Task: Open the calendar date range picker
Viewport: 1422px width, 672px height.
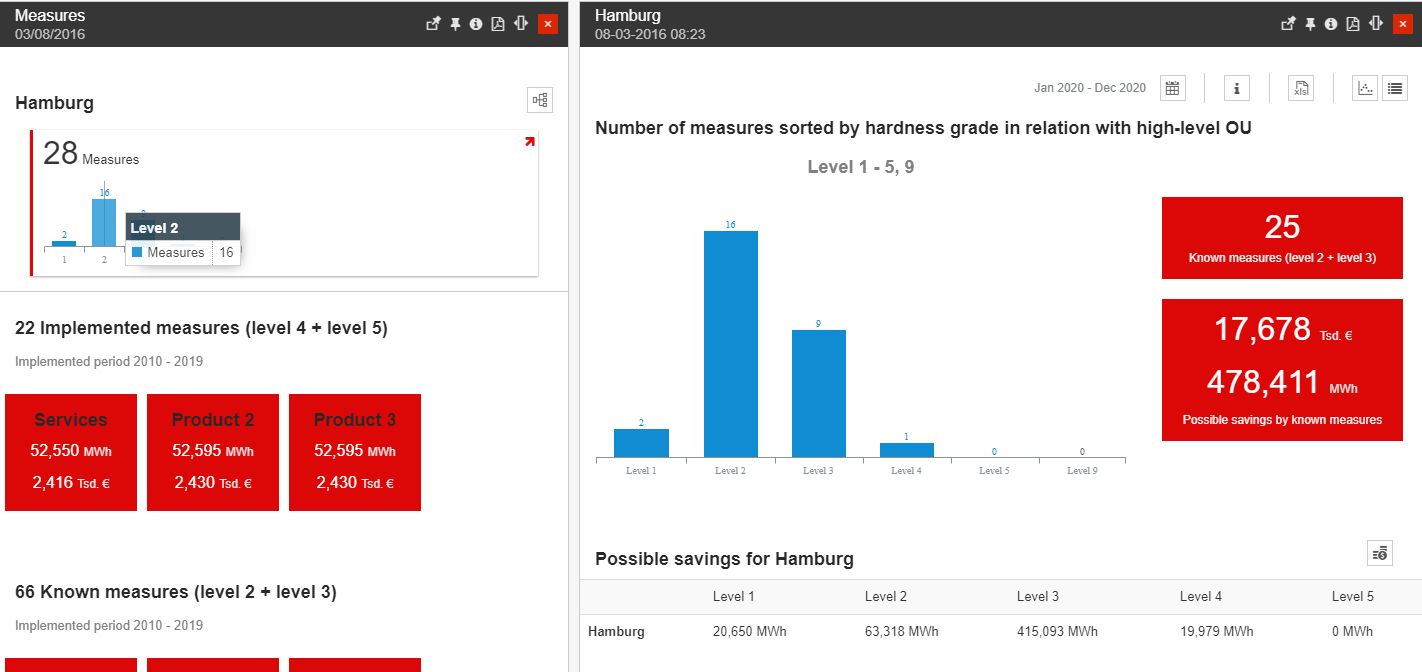Action: pos(1172,88)
